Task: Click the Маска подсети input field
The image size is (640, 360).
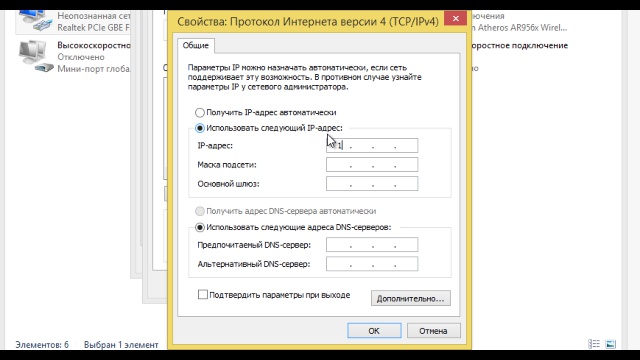Action: tap(372, 164)
